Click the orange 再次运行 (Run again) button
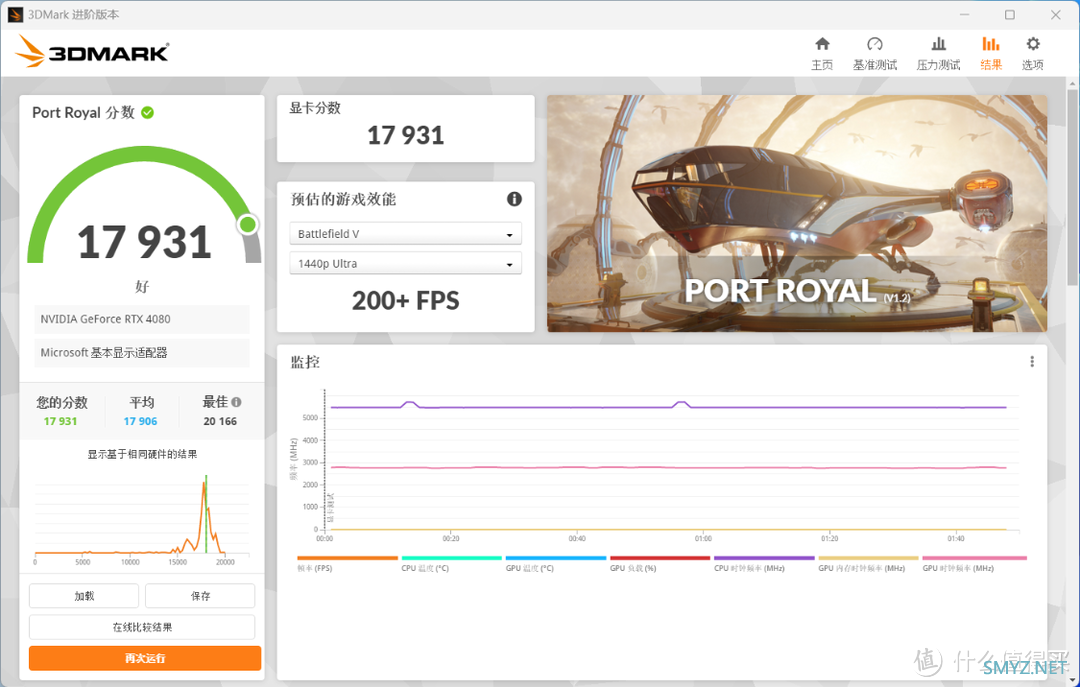Viewport: 1080px width, 687px height. click(145, 658)
